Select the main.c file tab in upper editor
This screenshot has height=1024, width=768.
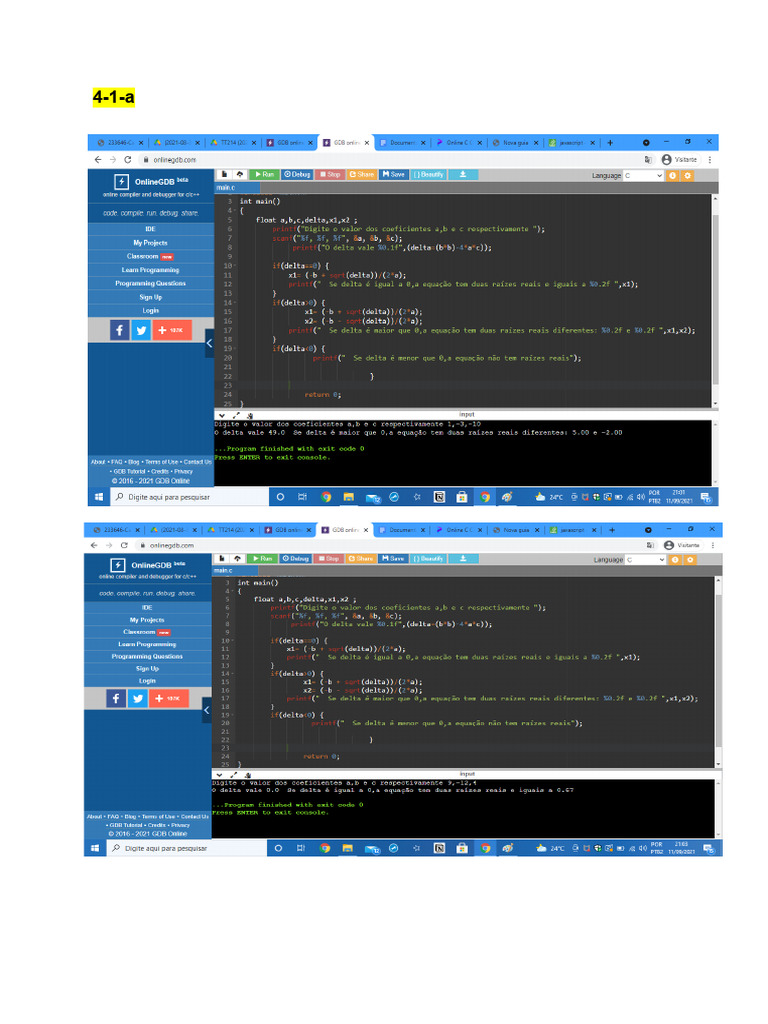click(226, 188)
